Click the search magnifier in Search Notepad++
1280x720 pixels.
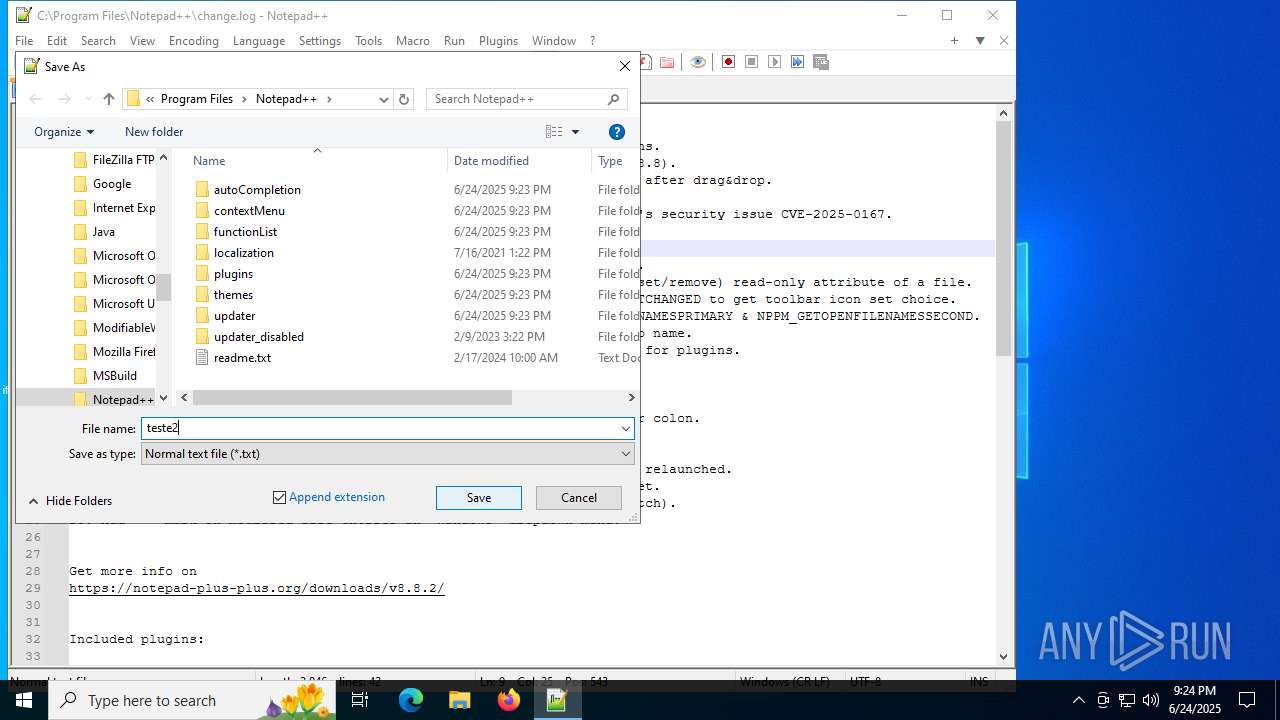614,99
